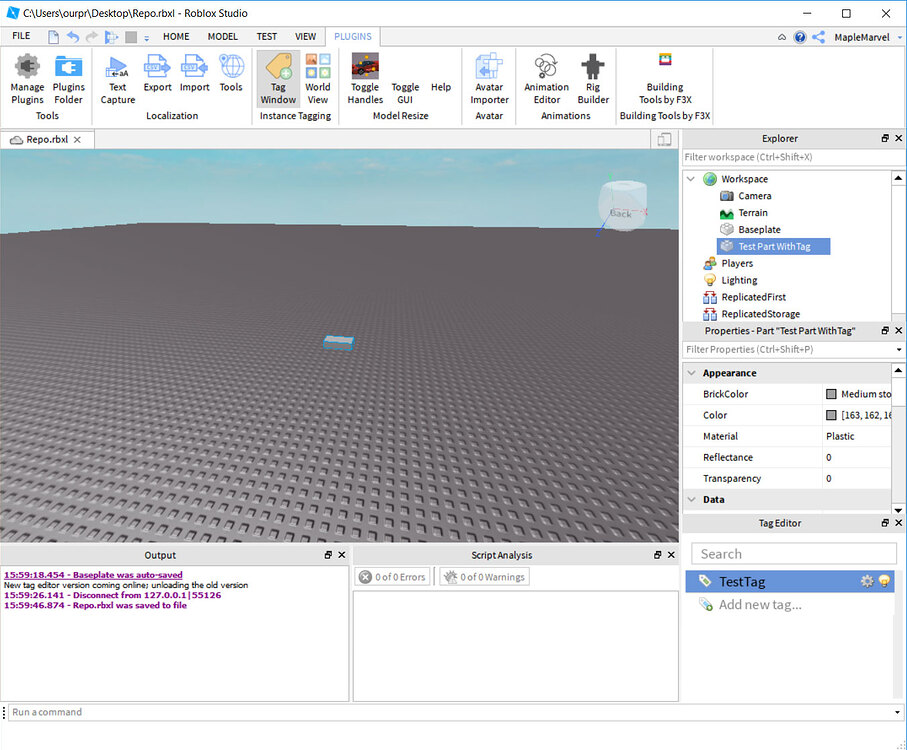The image size is (907, 750).
Task: Toggle Handles in Model Resize section
Action: click(x=364, y=78)
